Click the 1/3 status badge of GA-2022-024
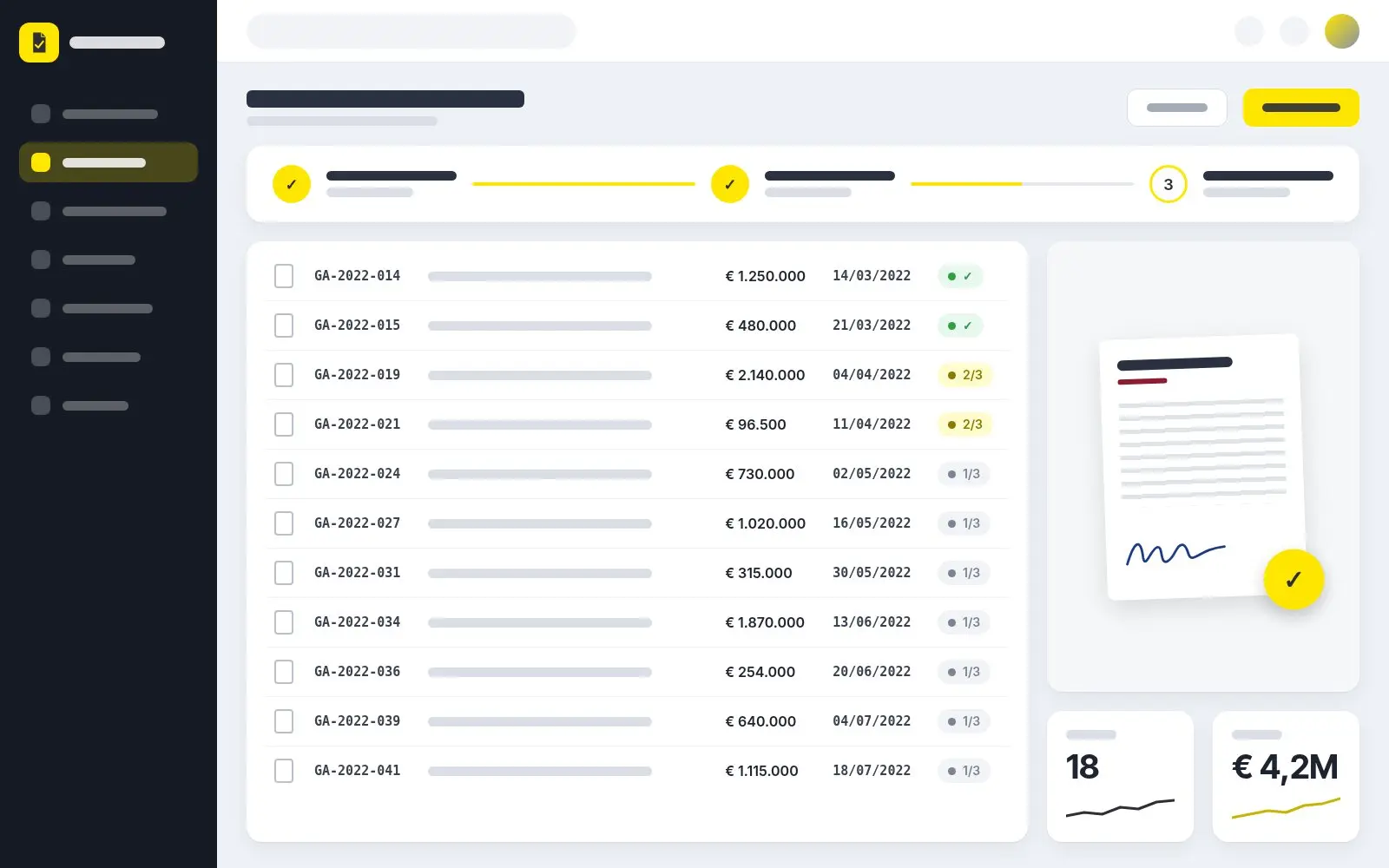1389x868 pixels. click(x=964, y=474)
